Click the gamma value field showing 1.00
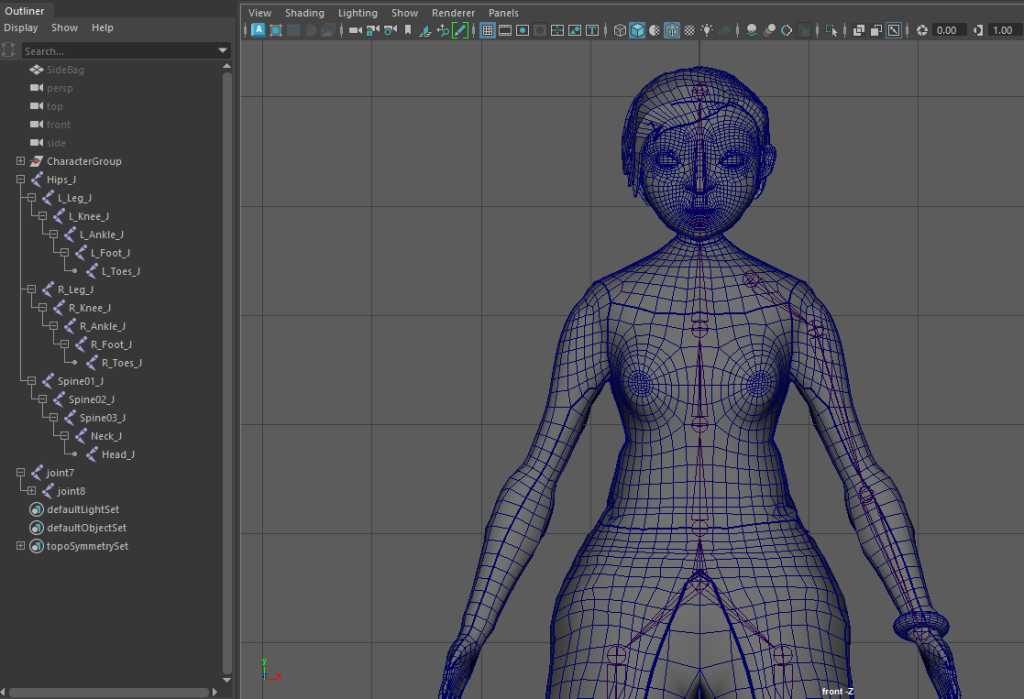Image resolution: width=1024 pixels, height=699 pixels. tap(1003, 30)
